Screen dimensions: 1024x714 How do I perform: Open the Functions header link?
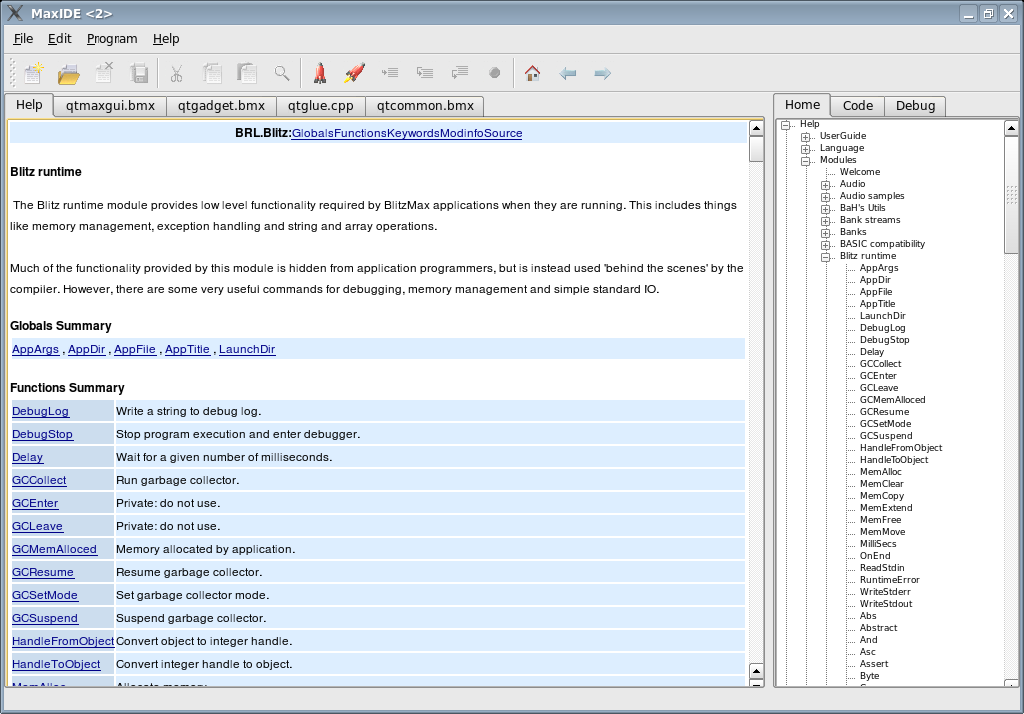[x=360, y=133]
